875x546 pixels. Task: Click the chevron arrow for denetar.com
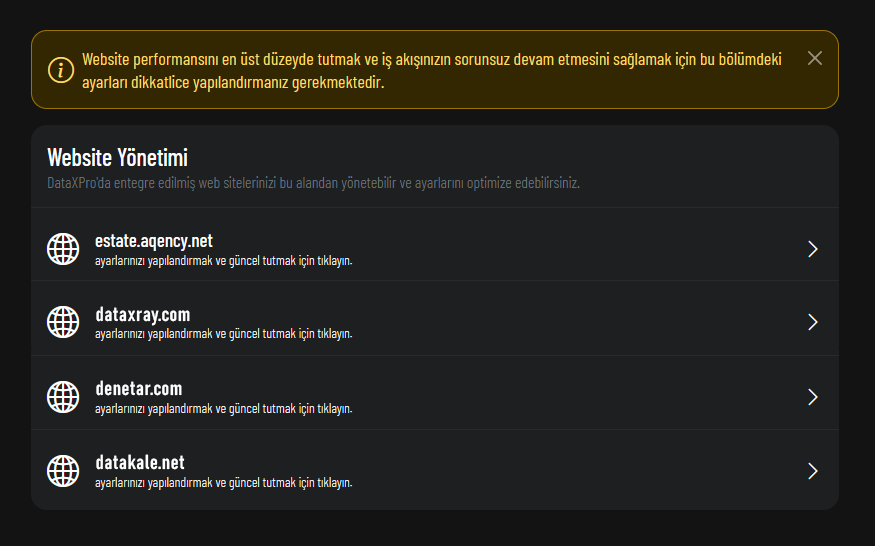click(x=813, y=397)
